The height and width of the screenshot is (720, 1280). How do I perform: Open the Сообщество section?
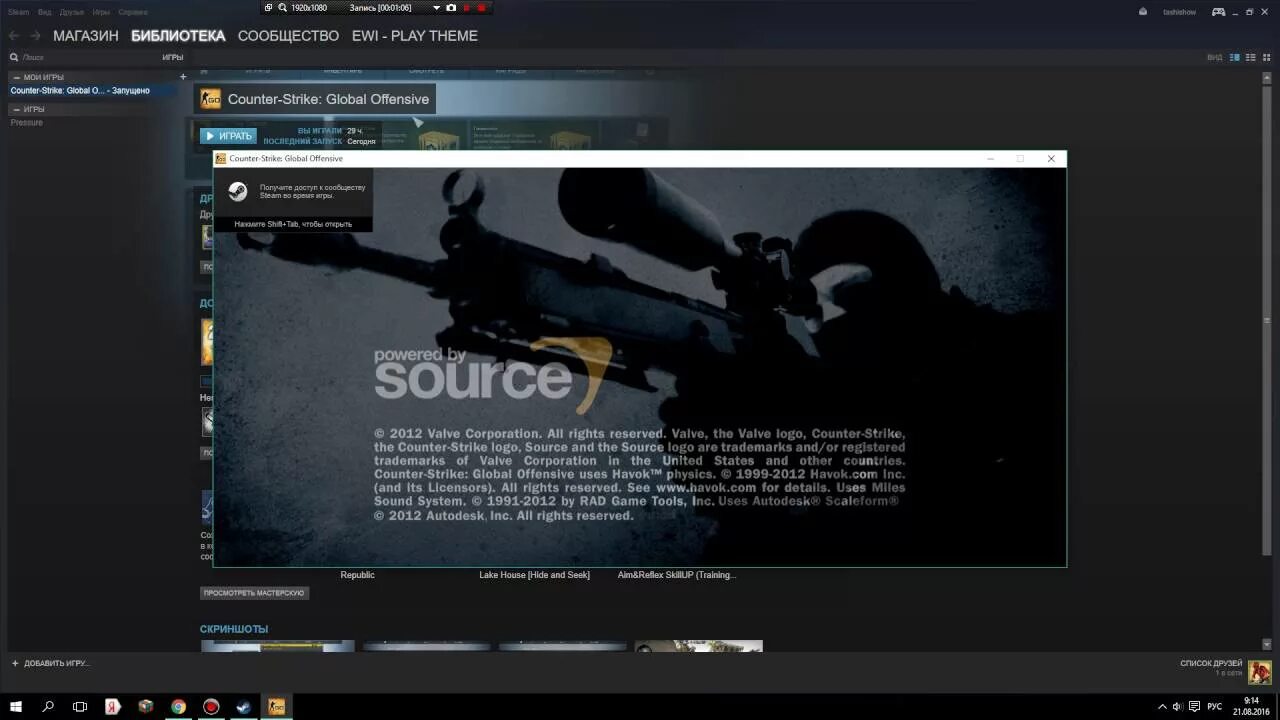(x=288, y=36)
